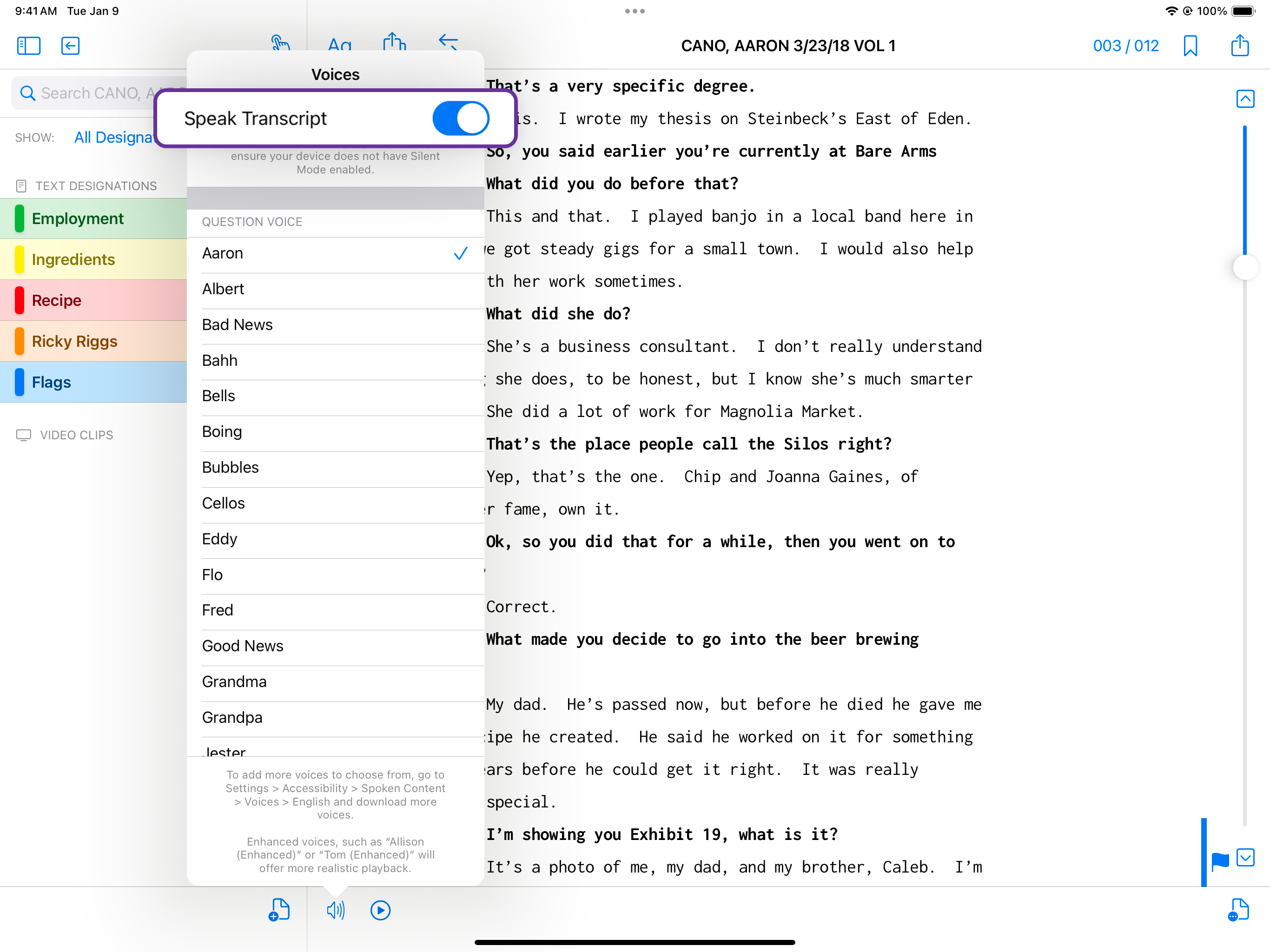Open the share icon in top right
The height and width of the screenshot is (952, 1270).
point(1240,46)
